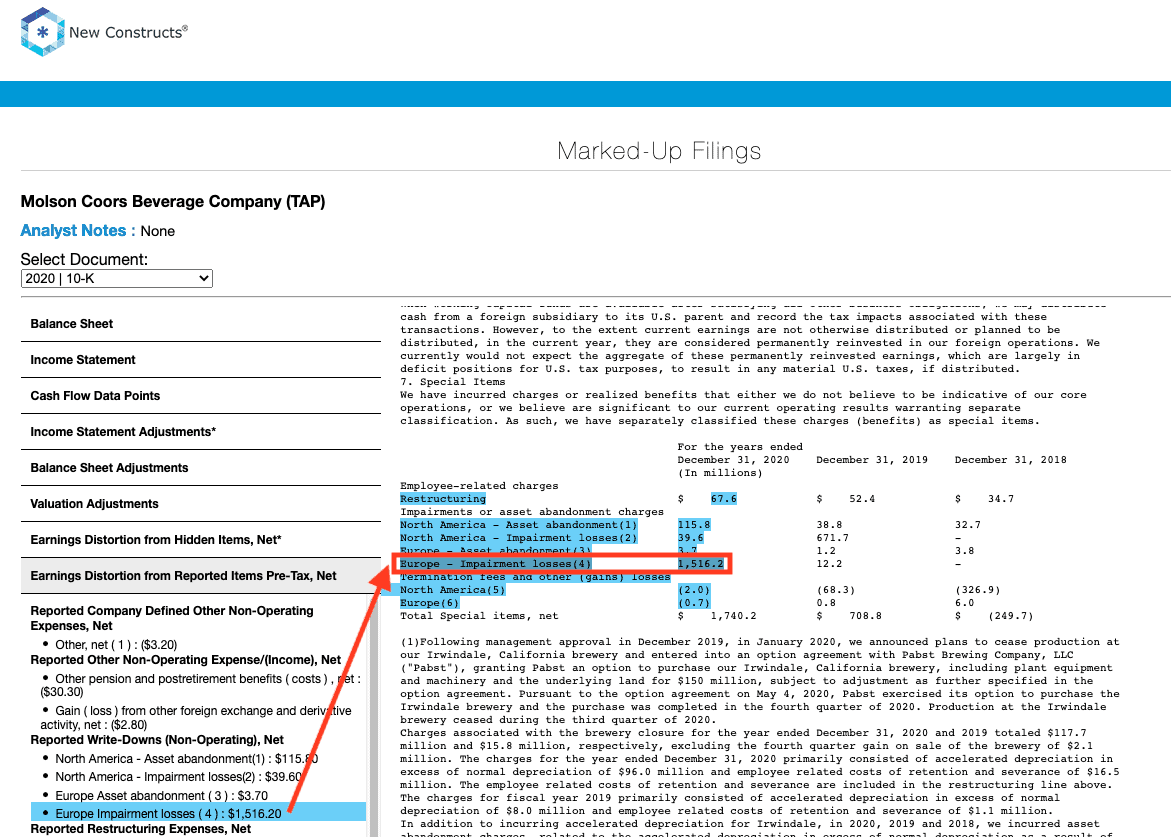This screenshot has width=1171, height=837.
Task: Click the 67.6 restructuring value
Action: pos(724,499)
